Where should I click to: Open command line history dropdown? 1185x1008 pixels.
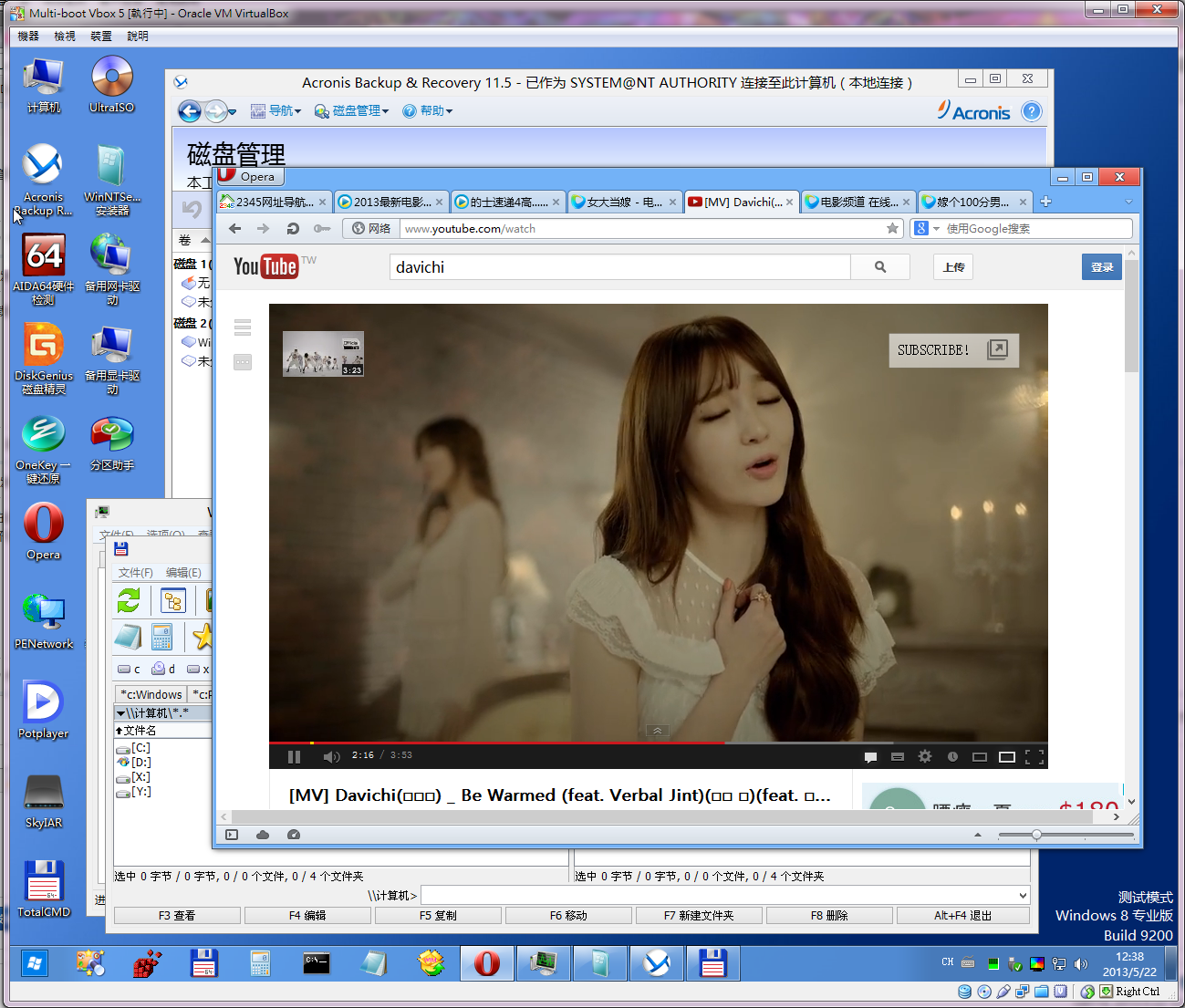click(1023, 896)
